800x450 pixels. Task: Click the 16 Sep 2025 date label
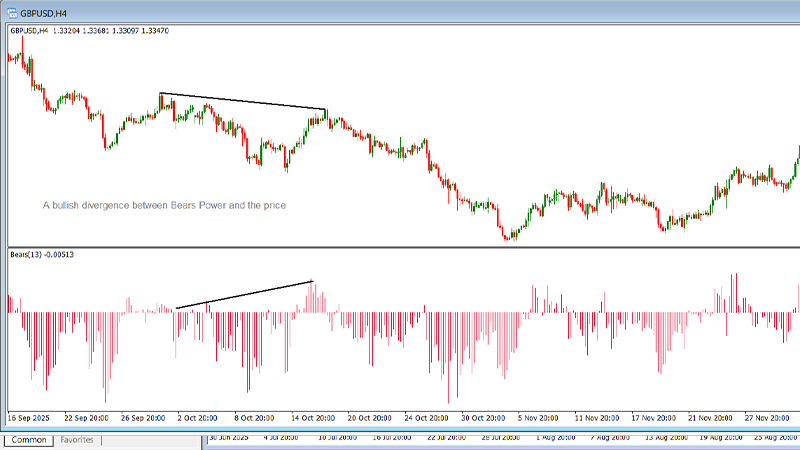(x=29, y=418)
